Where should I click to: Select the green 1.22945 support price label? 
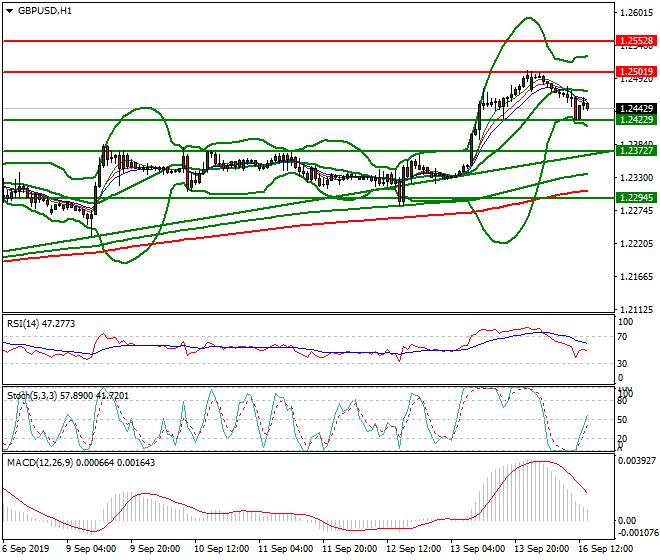(x=636, y=197)
